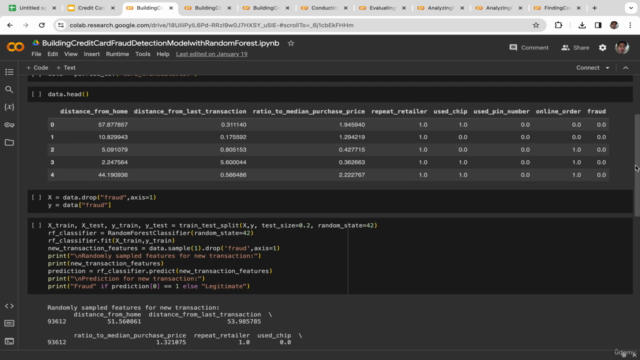Star the notebook title

(x=291, y=43)
